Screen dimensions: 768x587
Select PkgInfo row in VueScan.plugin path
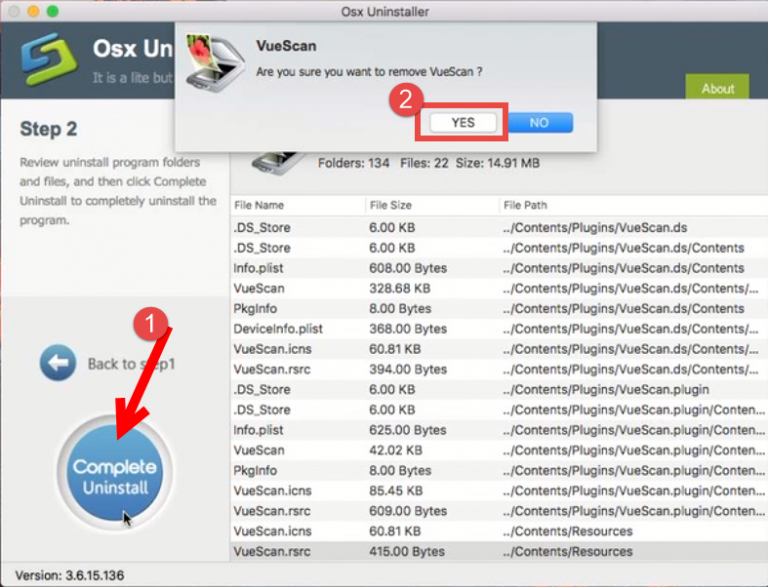[x=499, y=471]
